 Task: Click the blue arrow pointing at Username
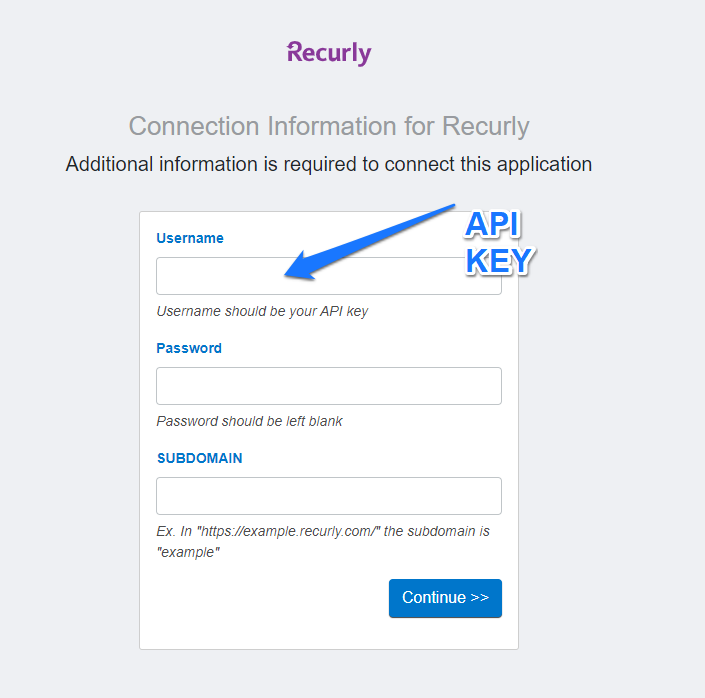pyautogui.click(x=370, y=242)
